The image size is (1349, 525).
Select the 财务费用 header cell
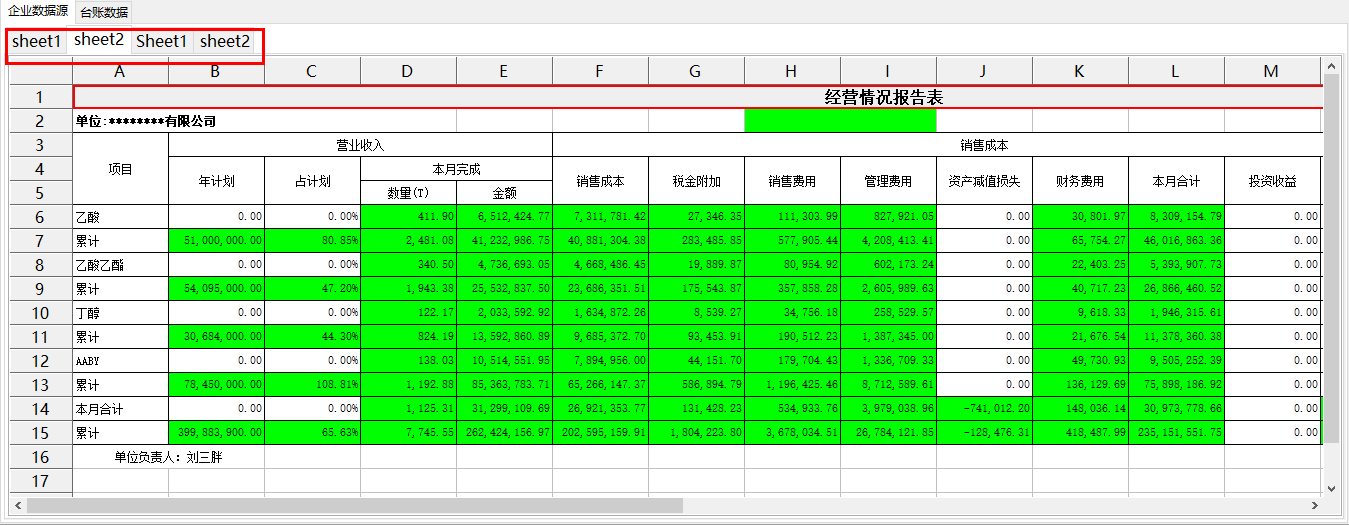point(1080,181)
